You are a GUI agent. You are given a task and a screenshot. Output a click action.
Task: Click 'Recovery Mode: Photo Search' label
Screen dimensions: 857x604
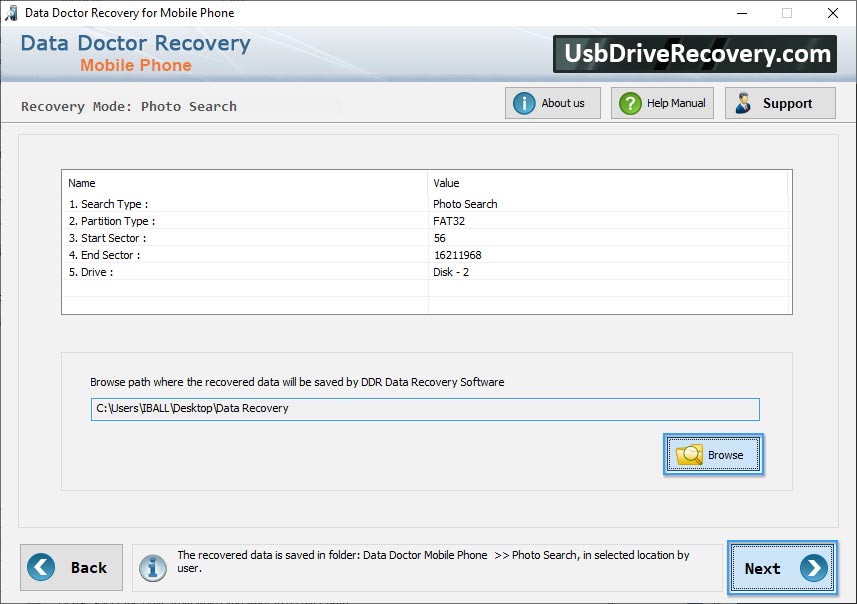(129, 106)
